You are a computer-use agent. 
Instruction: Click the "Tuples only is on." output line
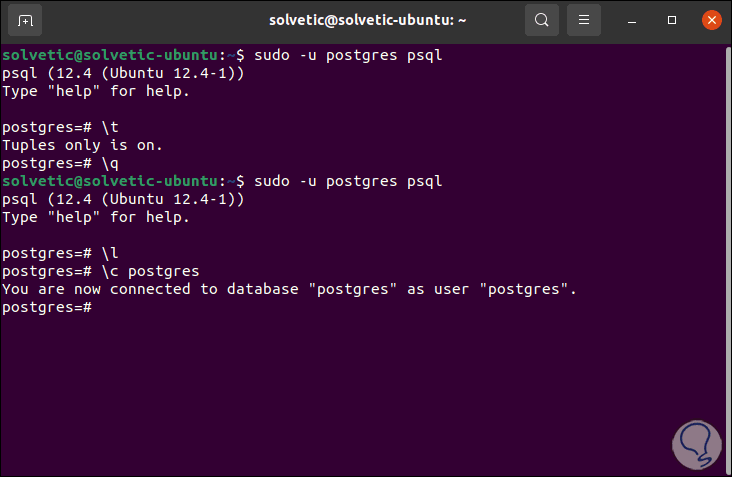[82, 145]
